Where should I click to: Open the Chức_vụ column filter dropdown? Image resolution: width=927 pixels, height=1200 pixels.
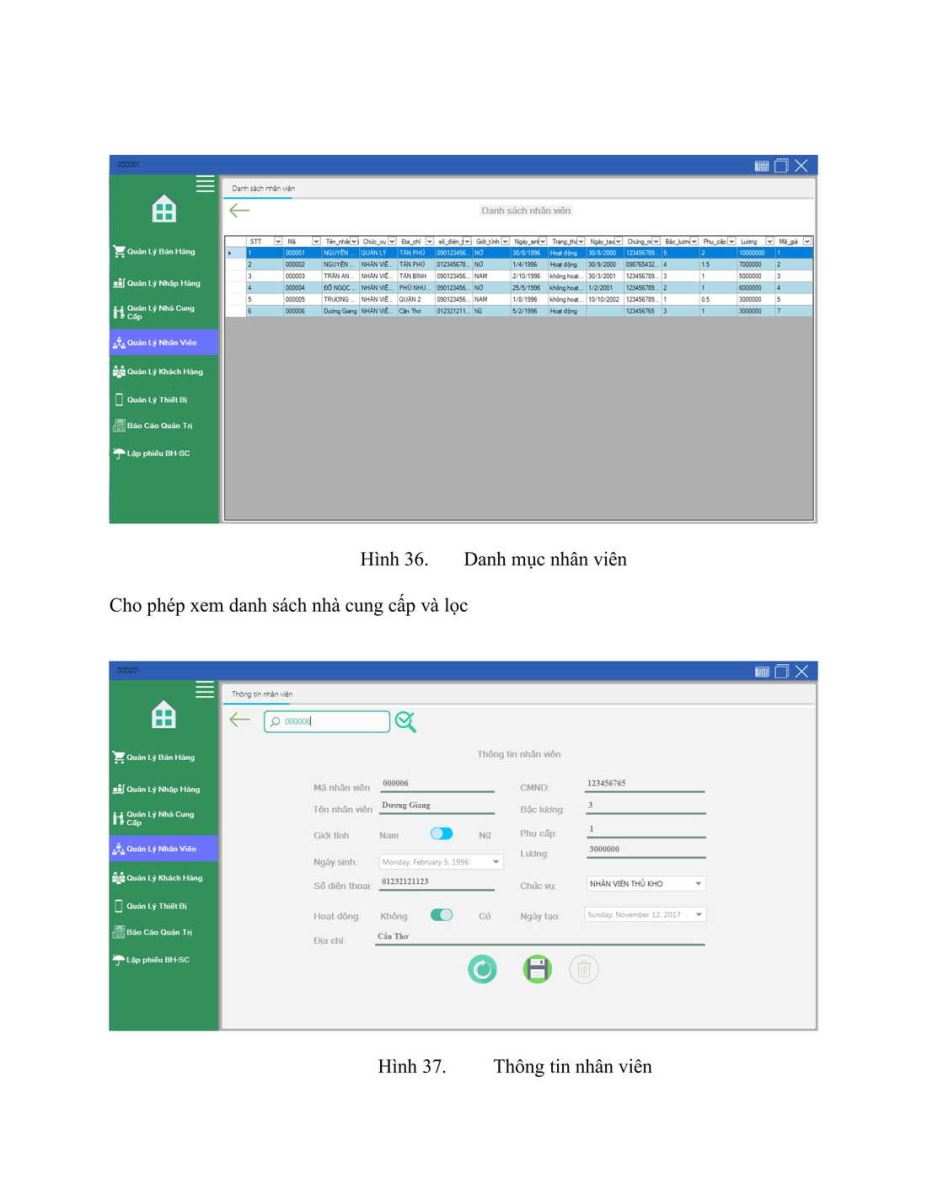pyautogui.click(x=392, y=240)
